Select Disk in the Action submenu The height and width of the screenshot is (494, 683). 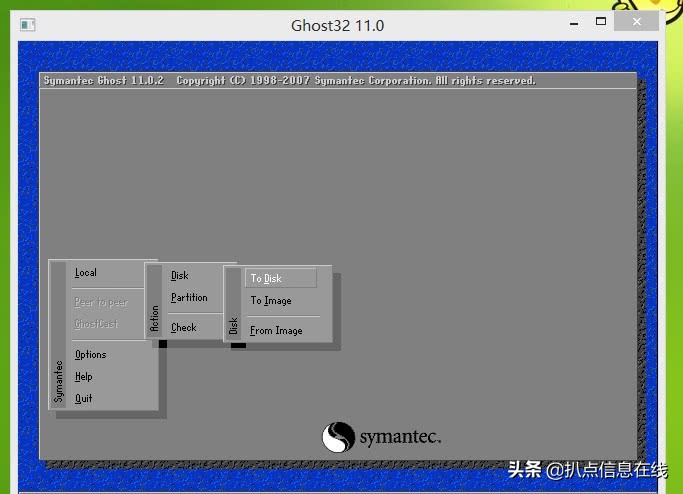(179, 276)
